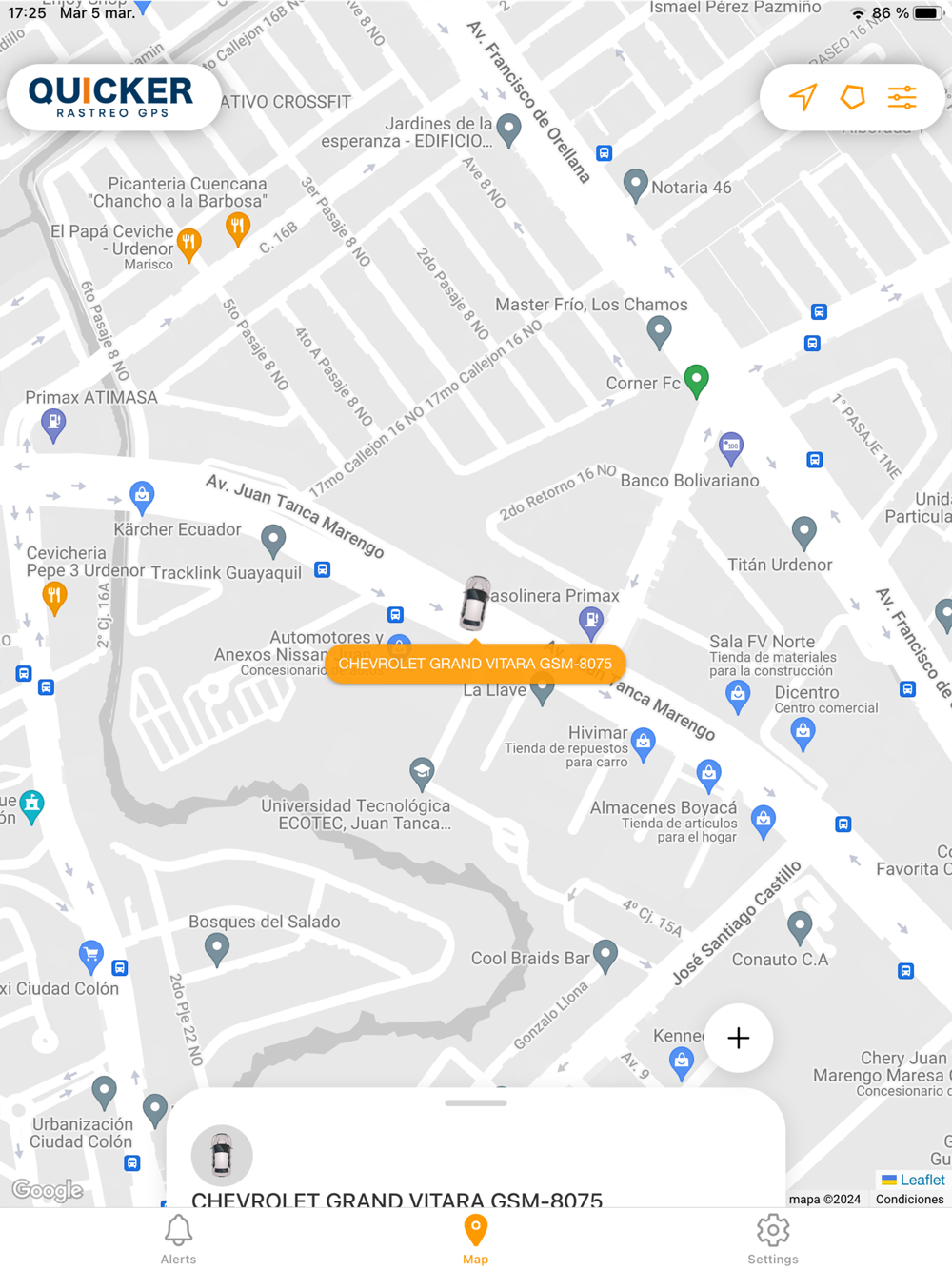Tap the QUICKER Rastreo GPS logo
Viewport: 952px width, 1270px height.
(x=113, y=98)
